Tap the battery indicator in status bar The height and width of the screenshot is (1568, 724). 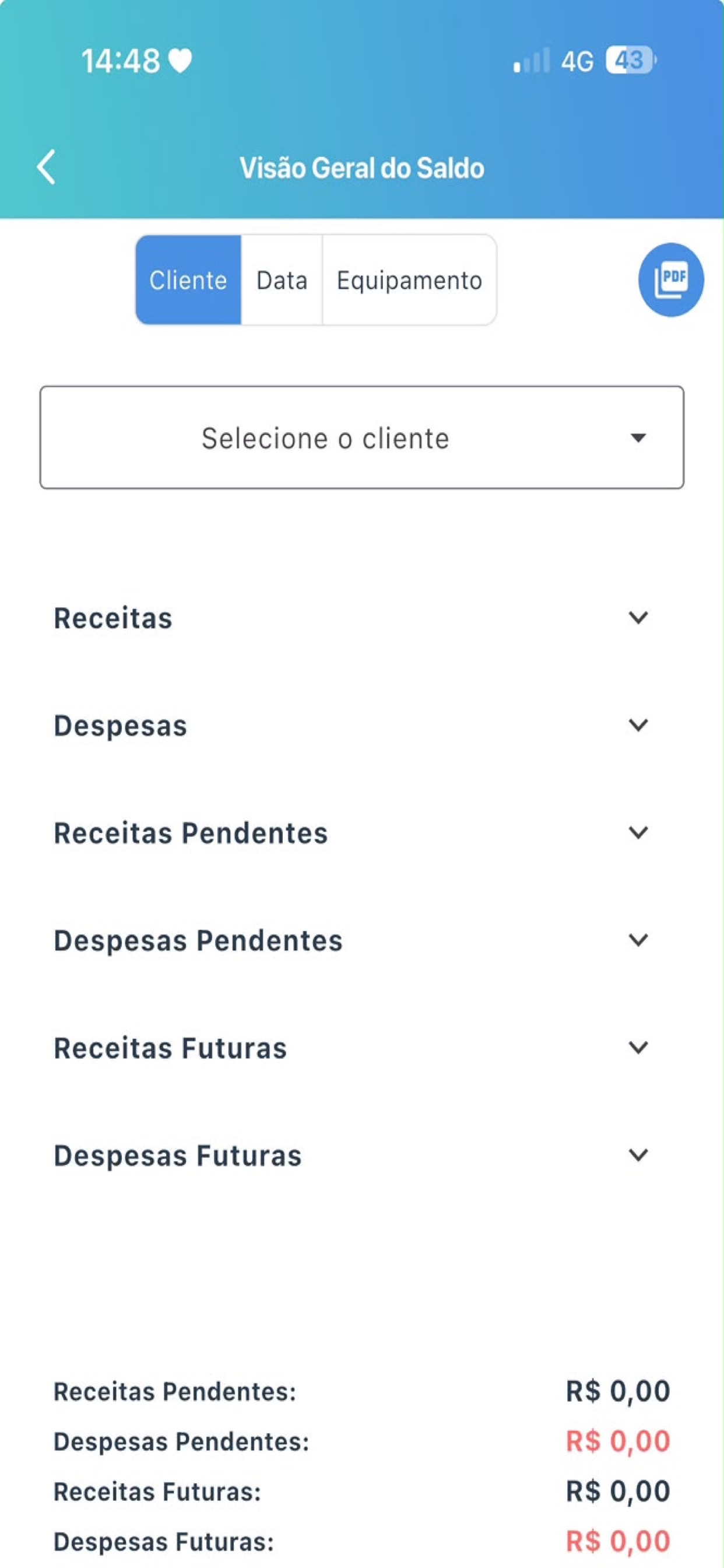pos(631,60)
